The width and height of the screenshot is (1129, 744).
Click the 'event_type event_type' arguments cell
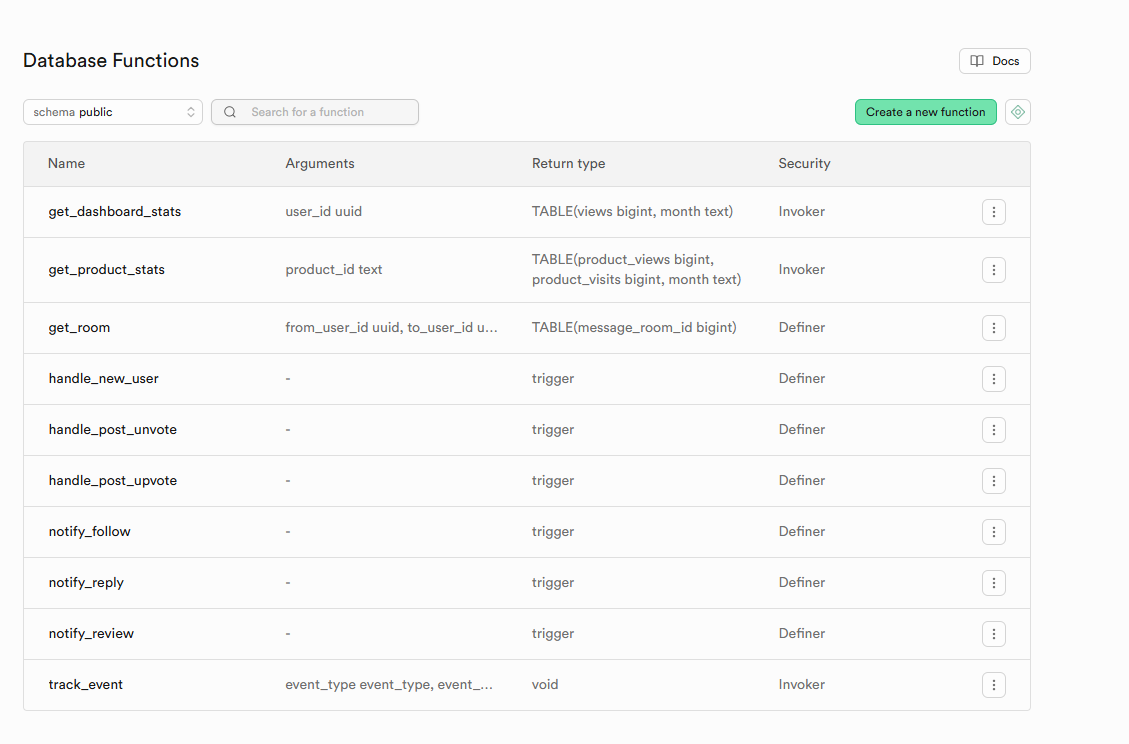(389, 685)
